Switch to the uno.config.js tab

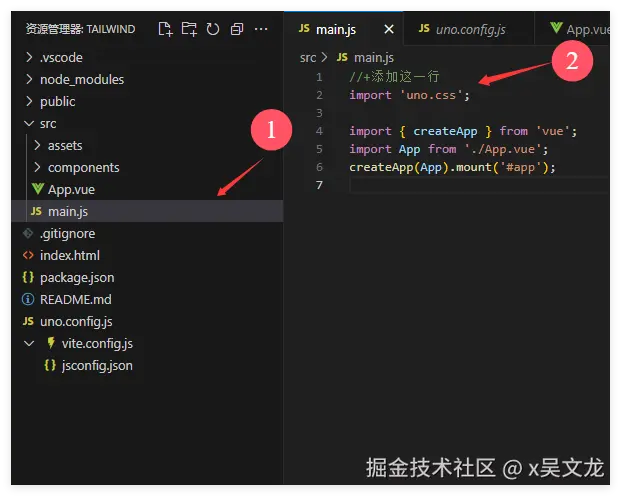pos(471,29)
